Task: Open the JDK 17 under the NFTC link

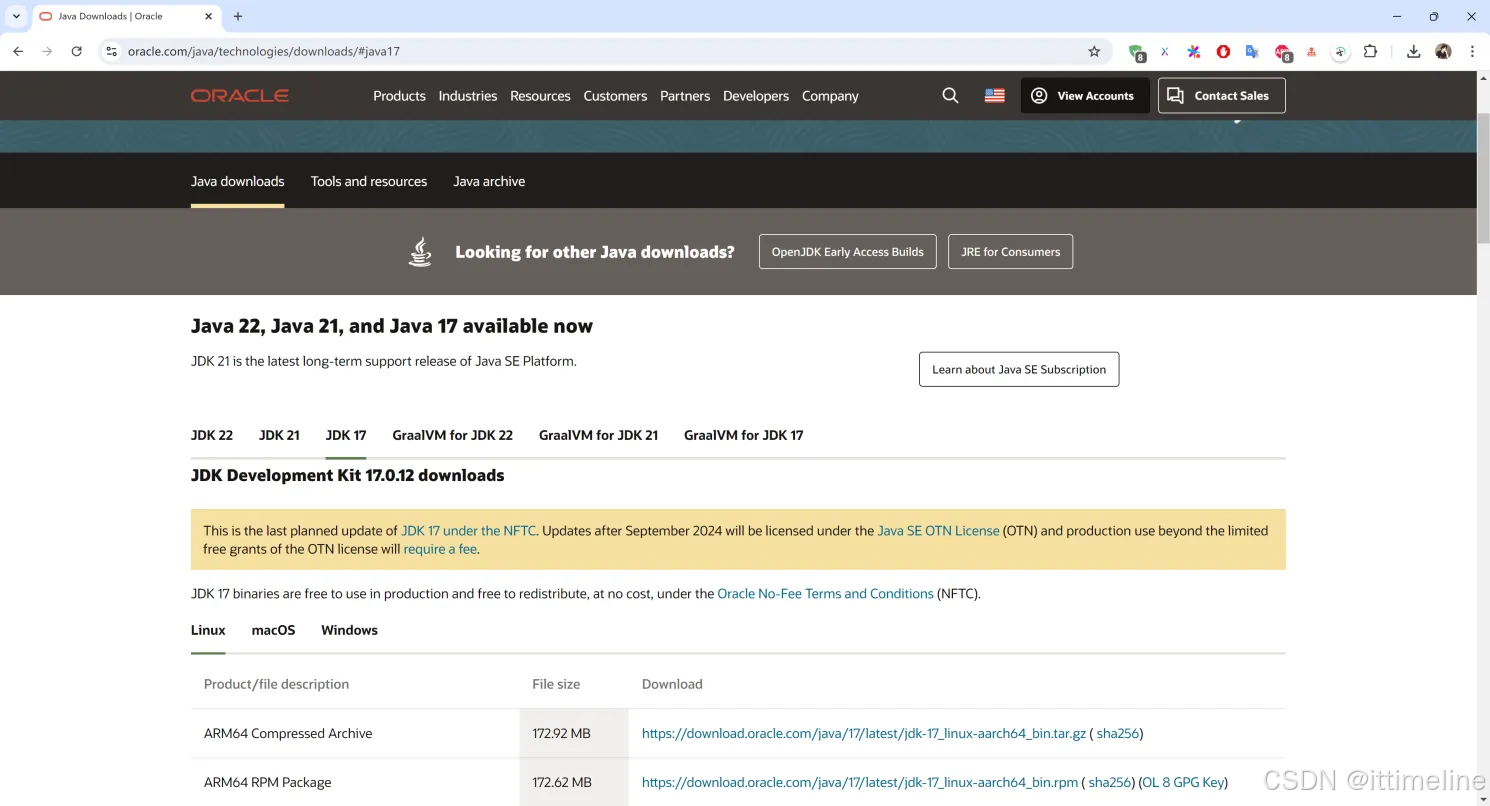Action: 469,531
